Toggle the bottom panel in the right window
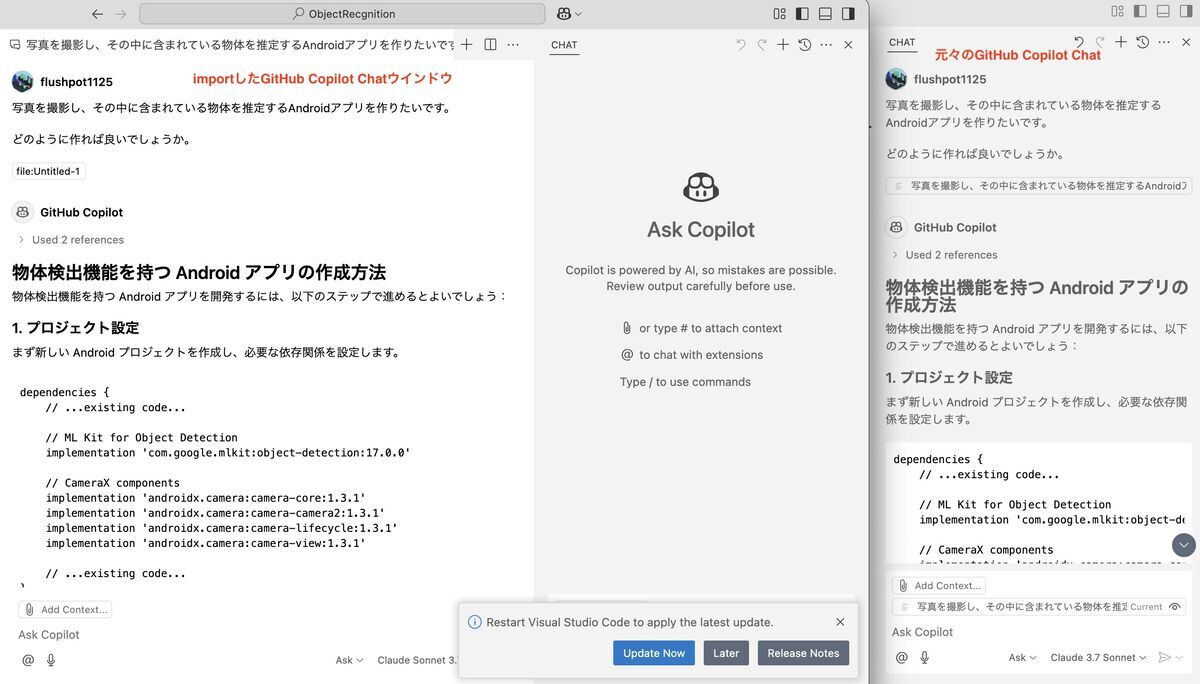The image size is (1200, 684). pos(1162,11)
